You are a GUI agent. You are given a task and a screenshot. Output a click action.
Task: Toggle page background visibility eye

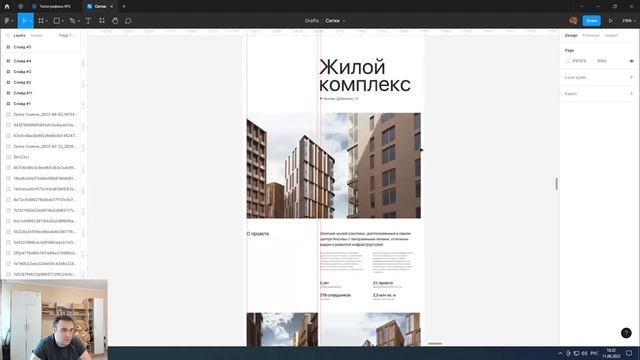click(631, 61)
